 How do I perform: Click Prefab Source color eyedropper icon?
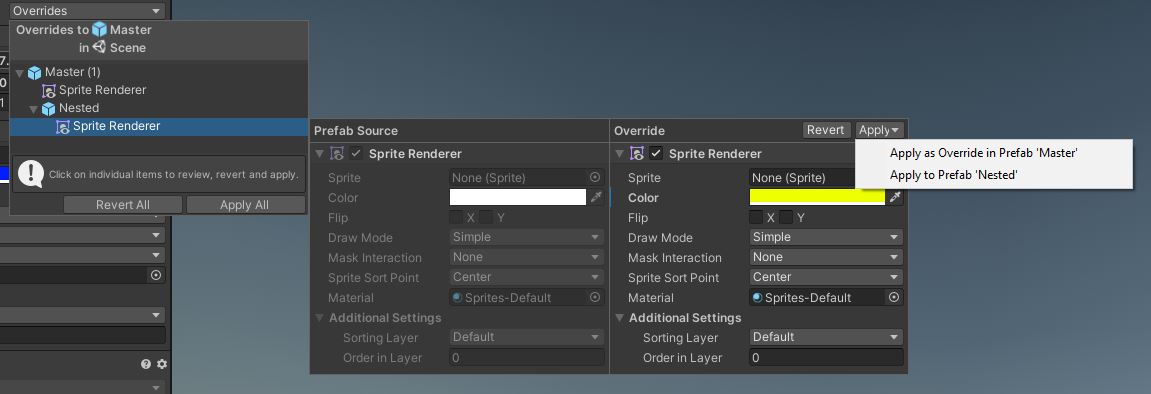coord(596,197)
